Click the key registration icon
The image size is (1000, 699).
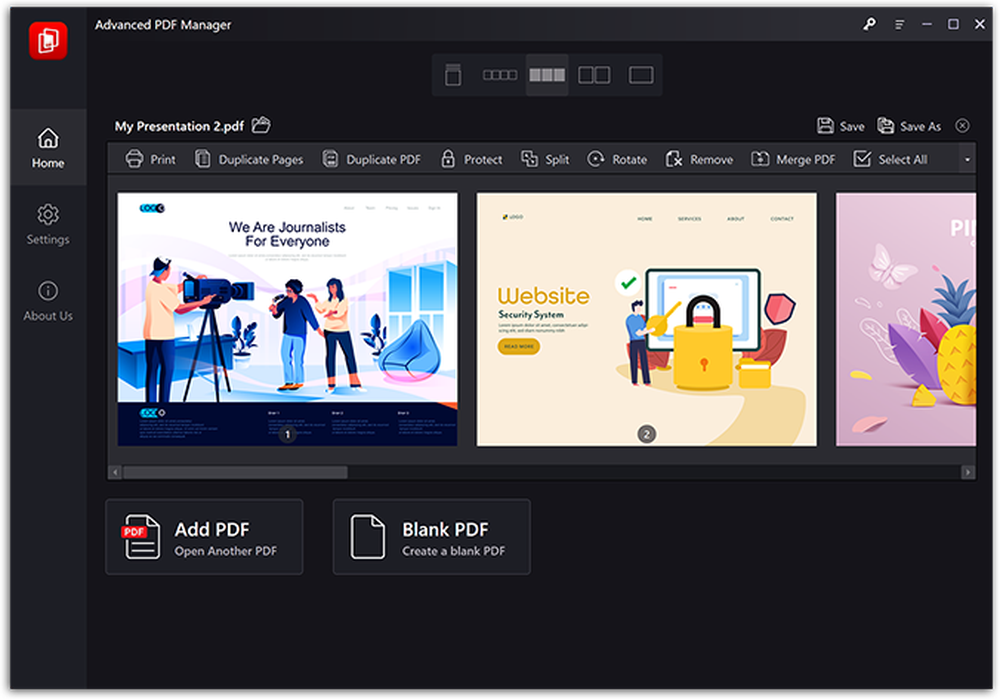[869, 24]
